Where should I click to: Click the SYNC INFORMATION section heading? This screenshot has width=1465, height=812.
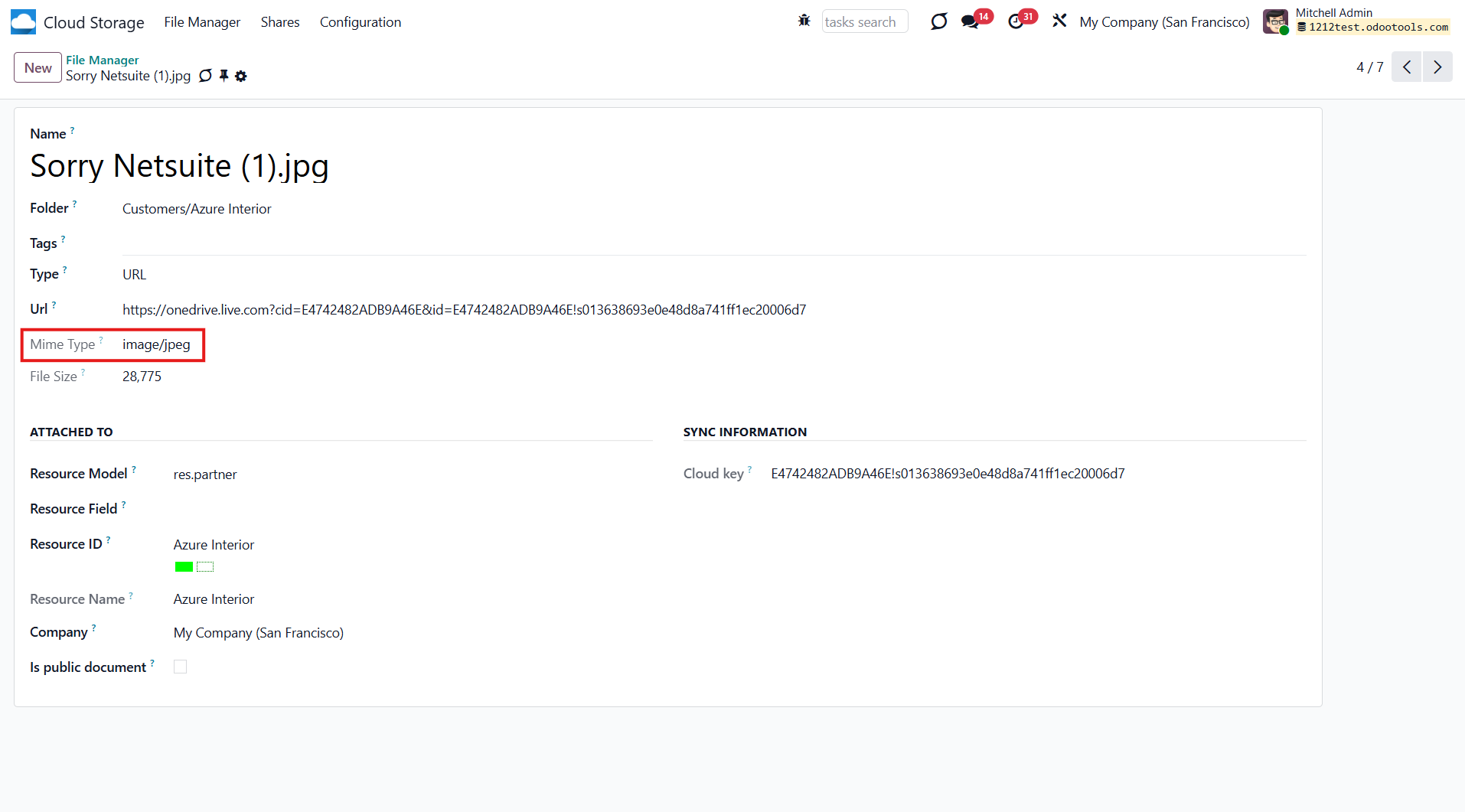pyautogui.click(x=745, y=432)
